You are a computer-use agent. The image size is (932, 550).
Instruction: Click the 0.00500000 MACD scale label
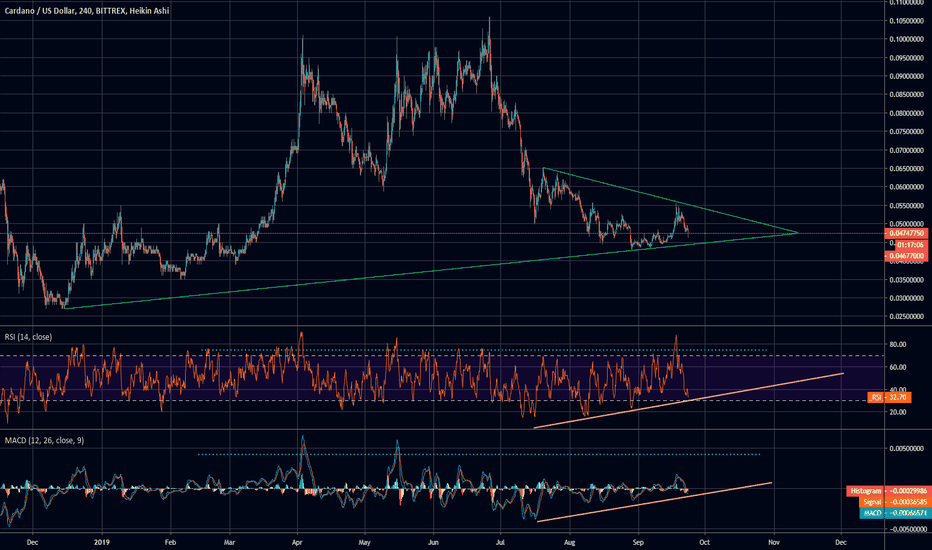(x=906, y=448)
